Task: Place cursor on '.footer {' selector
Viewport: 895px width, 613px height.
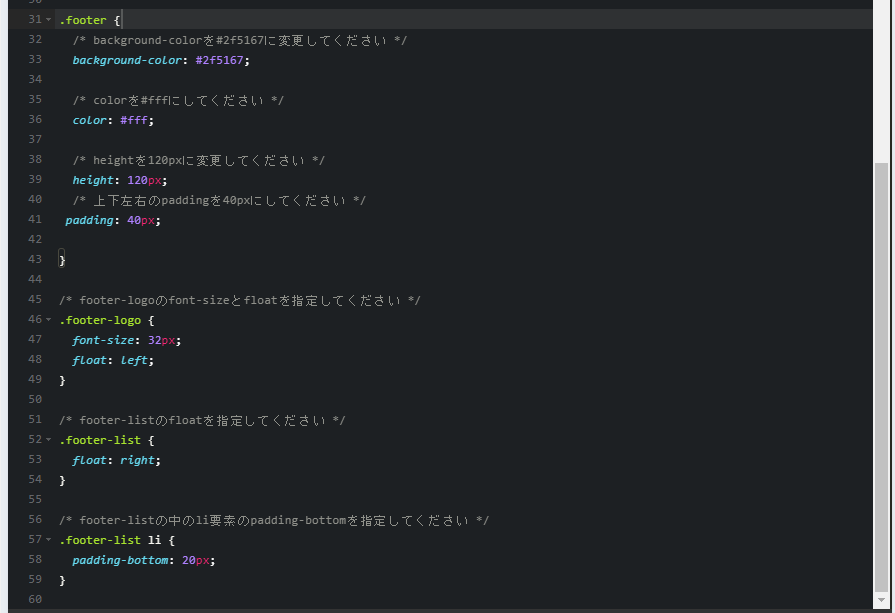Action: coord(90,20)
